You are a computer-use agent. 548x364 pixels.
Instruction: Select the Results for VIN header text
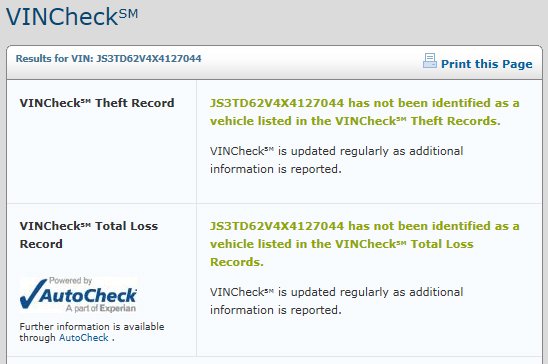pos(108,58)
